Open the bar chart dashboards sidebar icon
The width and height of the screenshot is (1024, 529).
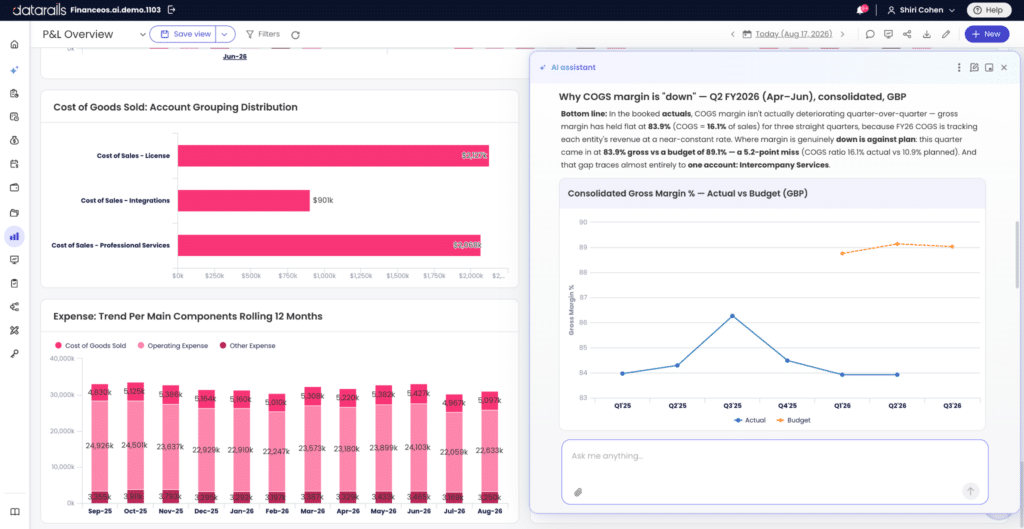point(14,236)
